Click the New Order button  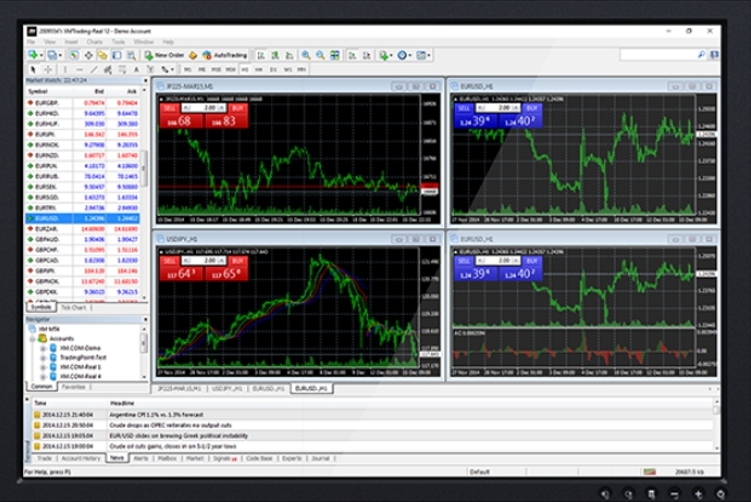pos(164,55)
